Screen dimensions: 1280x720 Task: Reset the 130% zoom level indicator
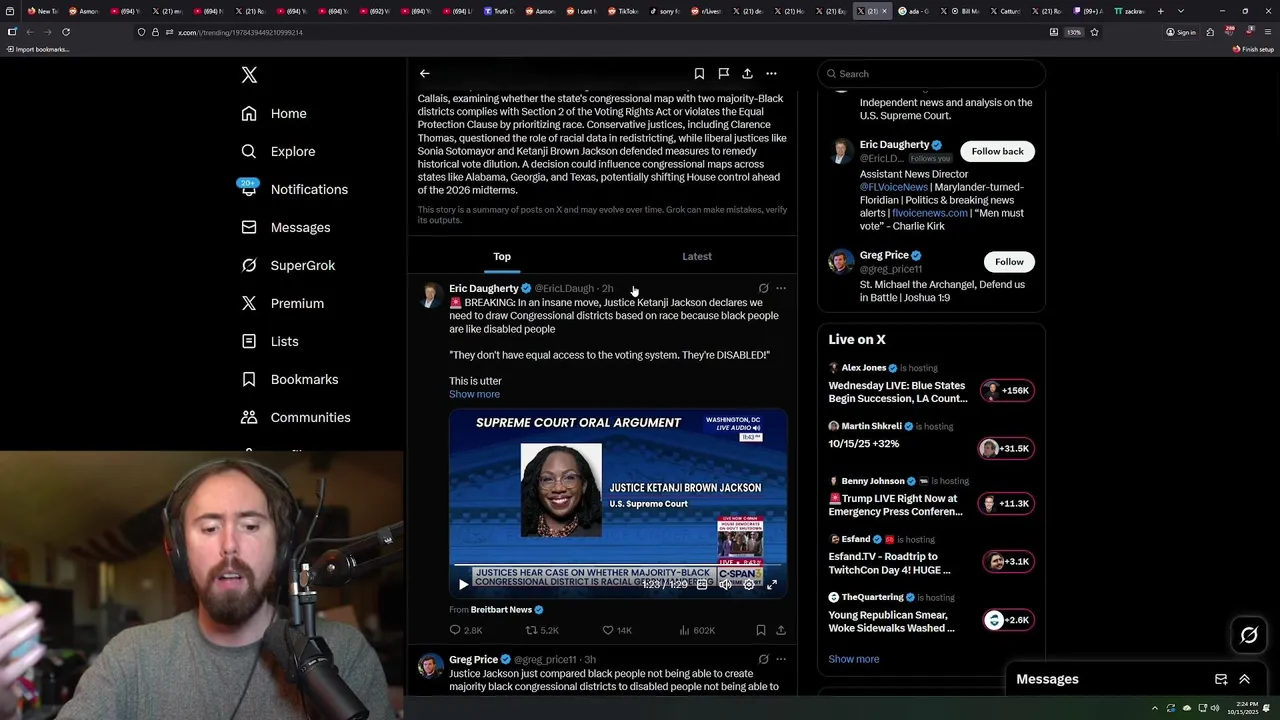[1073, 32]
